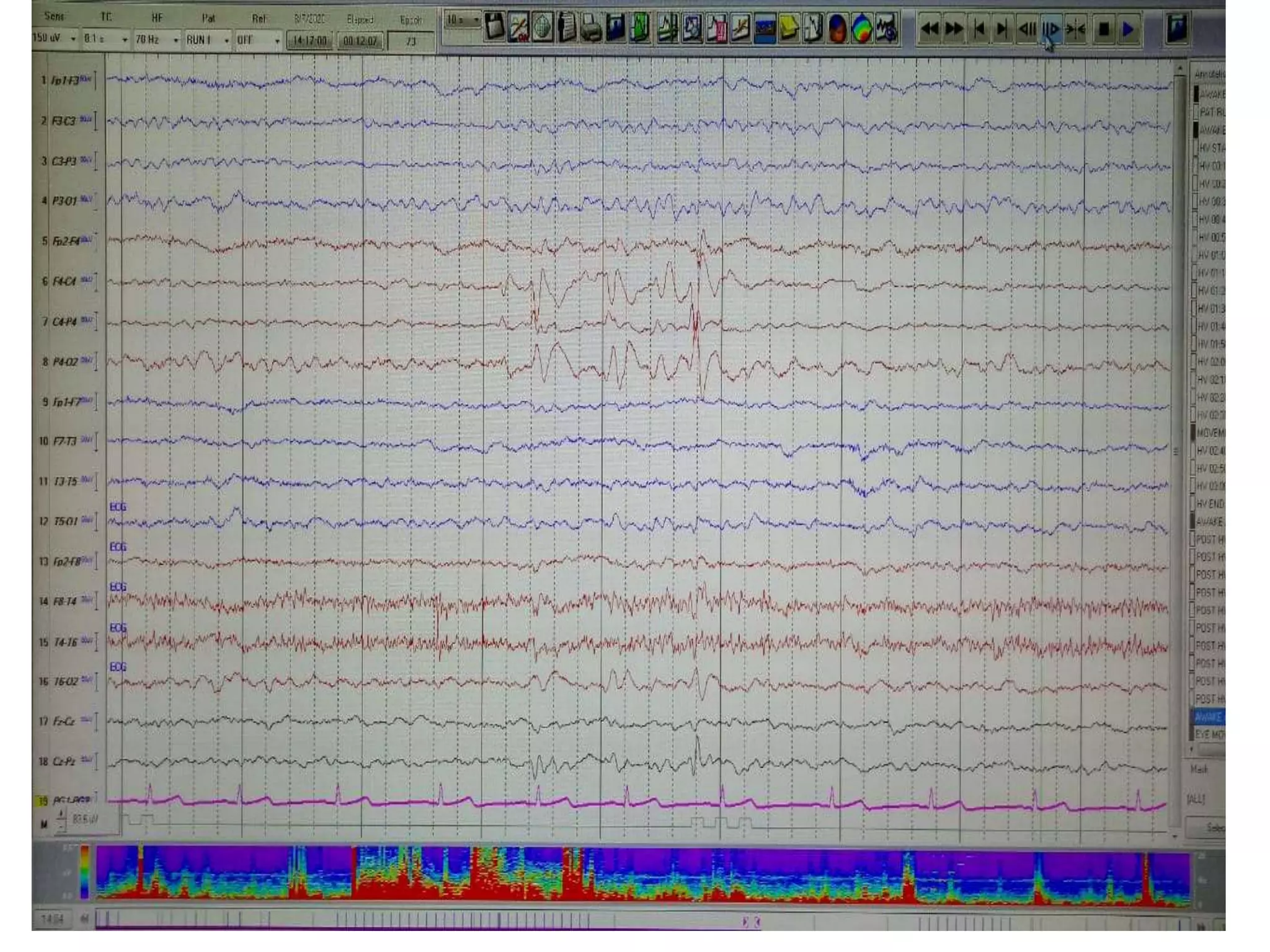Screen dimensions: 1270x952
Task: Toggle the MOVEMENT annotation checkbox
Action: click(x=1193, y=432)
